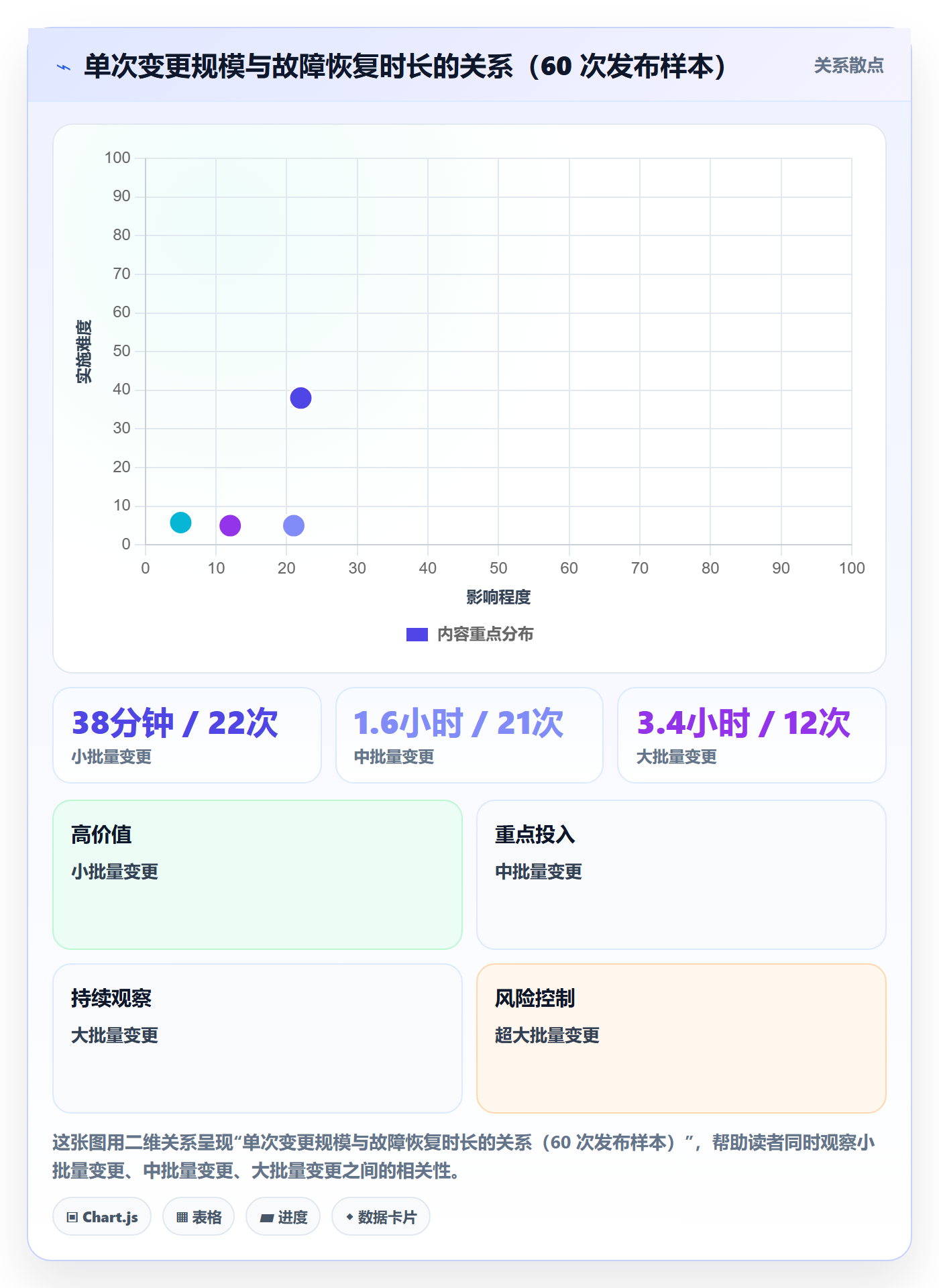Click the dark blue scatter point near 40
The image size is (939, 1288).
[300, 398]
